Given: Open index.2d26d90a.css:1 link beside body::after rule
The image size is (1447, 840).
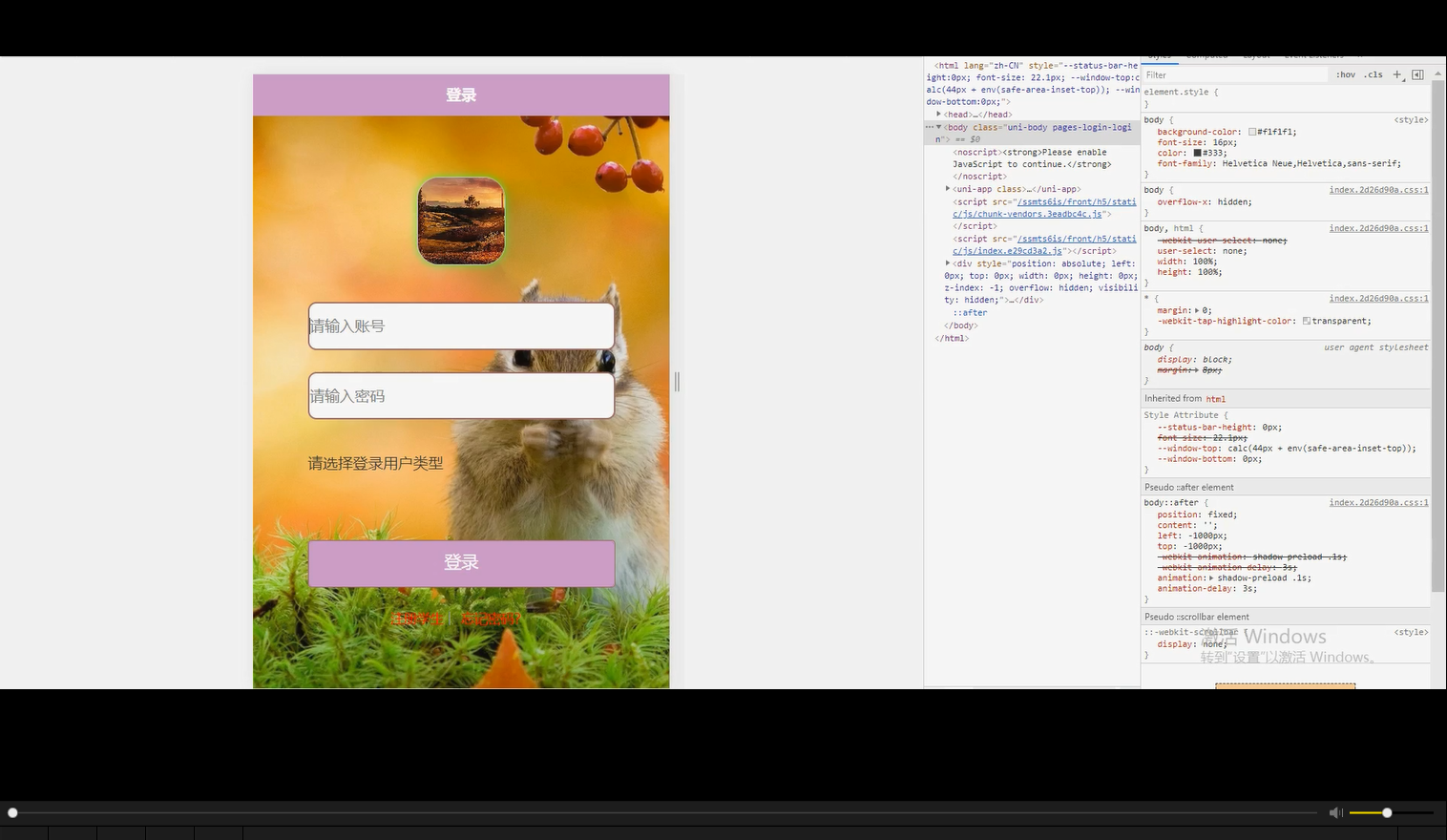Looking at the screenshot, I should (1378, 502).
